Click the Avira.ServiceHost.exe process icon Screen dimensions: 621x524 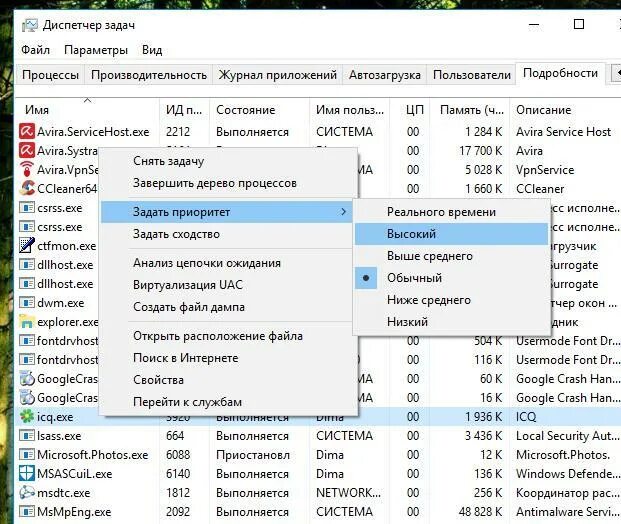(x=27, y=131)
